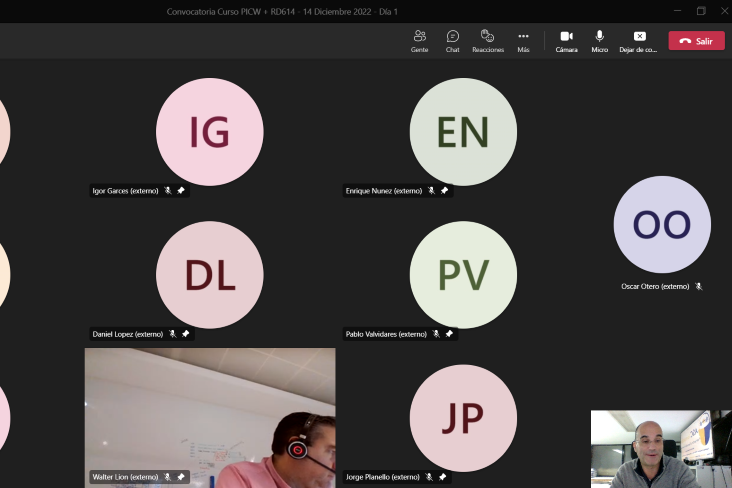Screen dimensions: 732x488
Task: Click the pin icon next to Jorge Planello
Action: coord(443,477)
